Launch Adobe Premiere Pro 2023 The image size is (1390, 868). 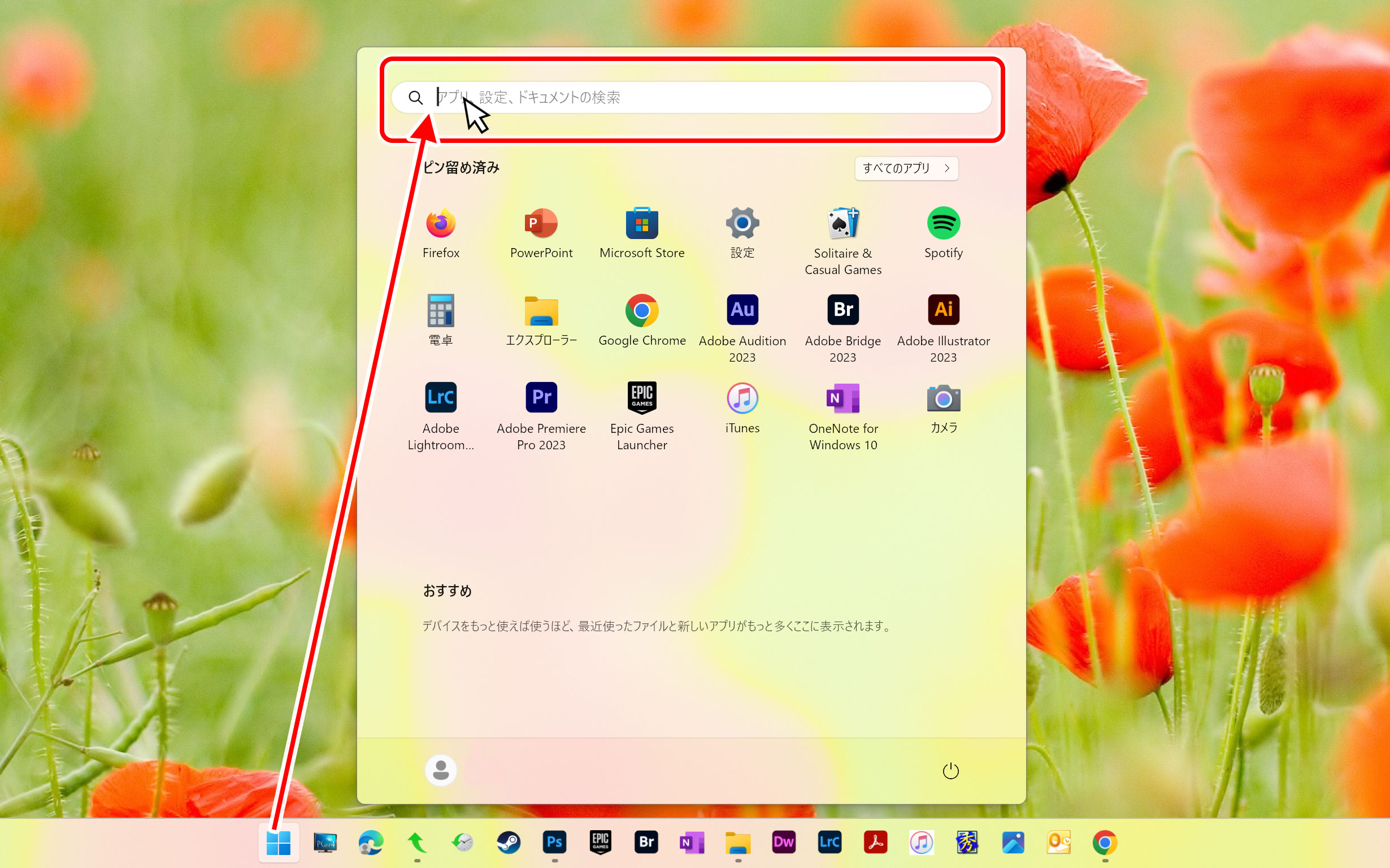541,416
